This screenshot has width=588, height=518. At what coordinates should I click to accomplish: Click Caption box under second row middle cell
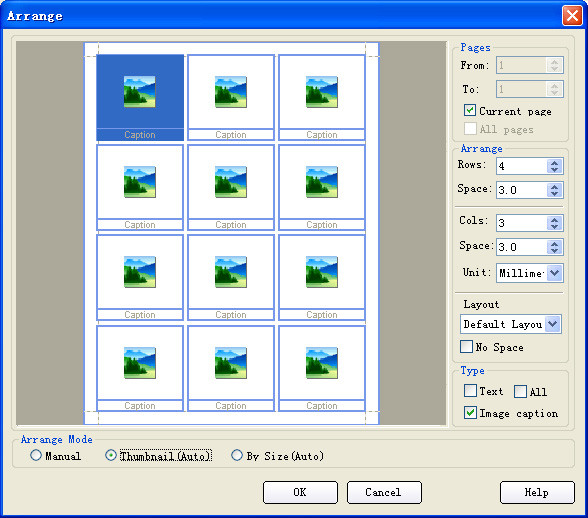(231, 225)
